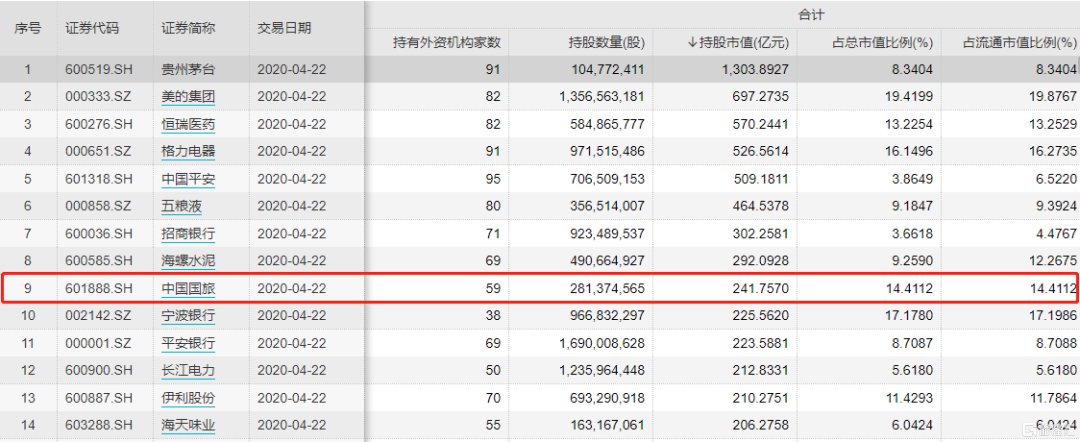Viewport: 1080px width, 442px height.
Task: Select stock code 600036.SH
Action: coord(98,233)
